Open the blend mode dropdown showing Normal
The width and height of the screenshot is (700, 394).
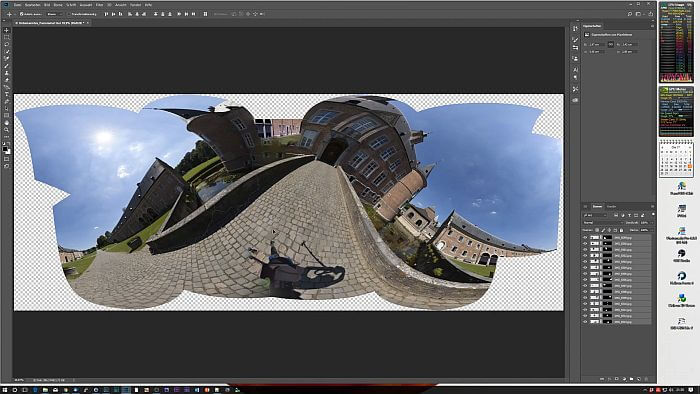[602, 223]
